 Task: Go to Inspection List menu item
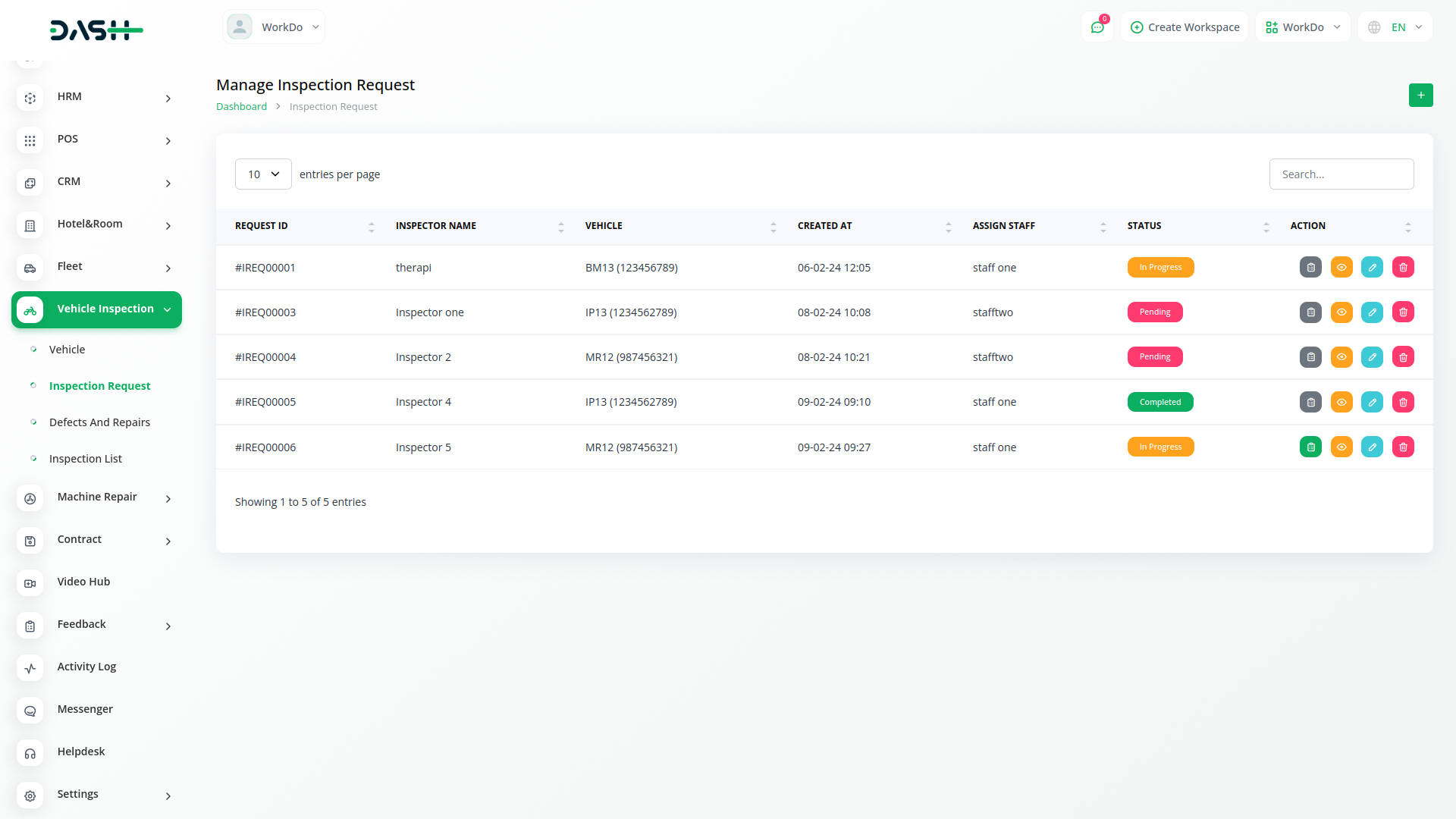coord(86,459)
